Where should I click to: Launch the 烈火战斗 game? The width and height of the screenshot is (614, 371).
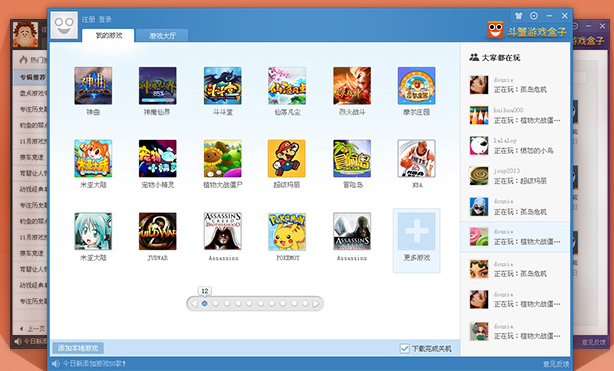tap(352, 86)
